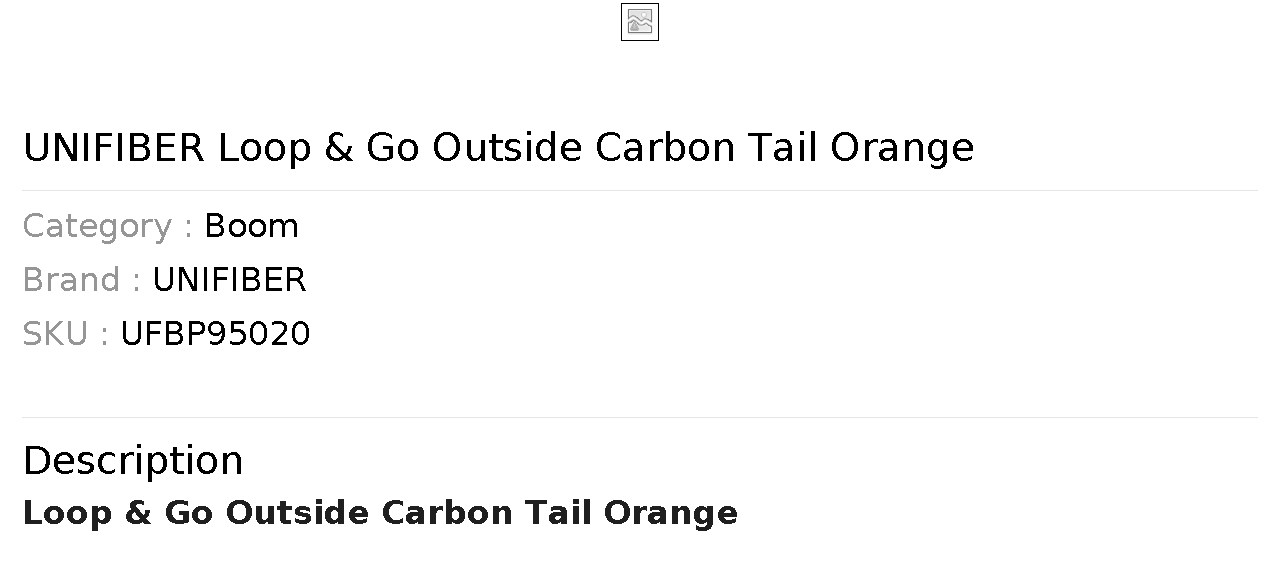Click "Carbon" in the product title
The image size is (1280, 569).
[x=665, y=148]
